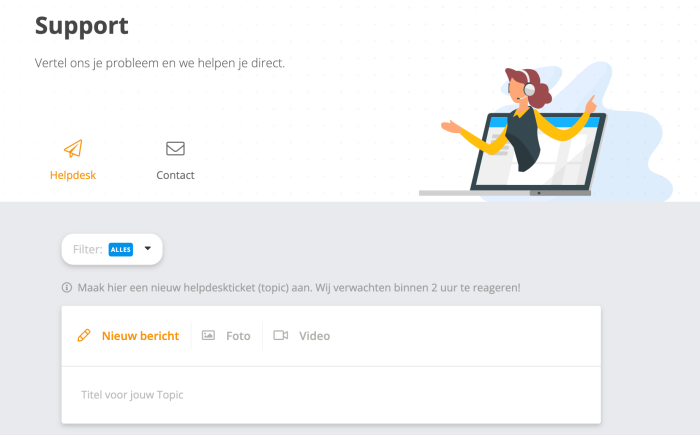Click the Support page heading

tap(82, 25)
